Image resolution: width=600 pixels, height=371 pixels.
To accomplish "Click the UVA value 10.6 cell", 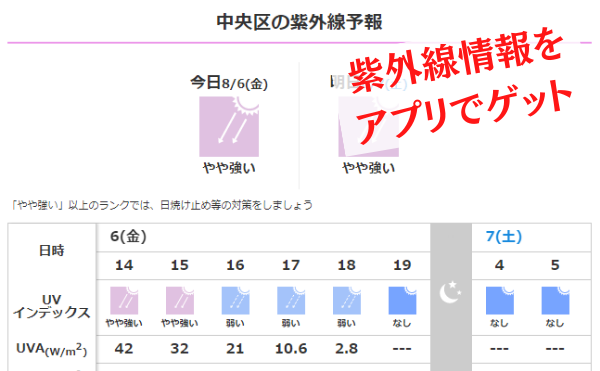I will 291,349.
